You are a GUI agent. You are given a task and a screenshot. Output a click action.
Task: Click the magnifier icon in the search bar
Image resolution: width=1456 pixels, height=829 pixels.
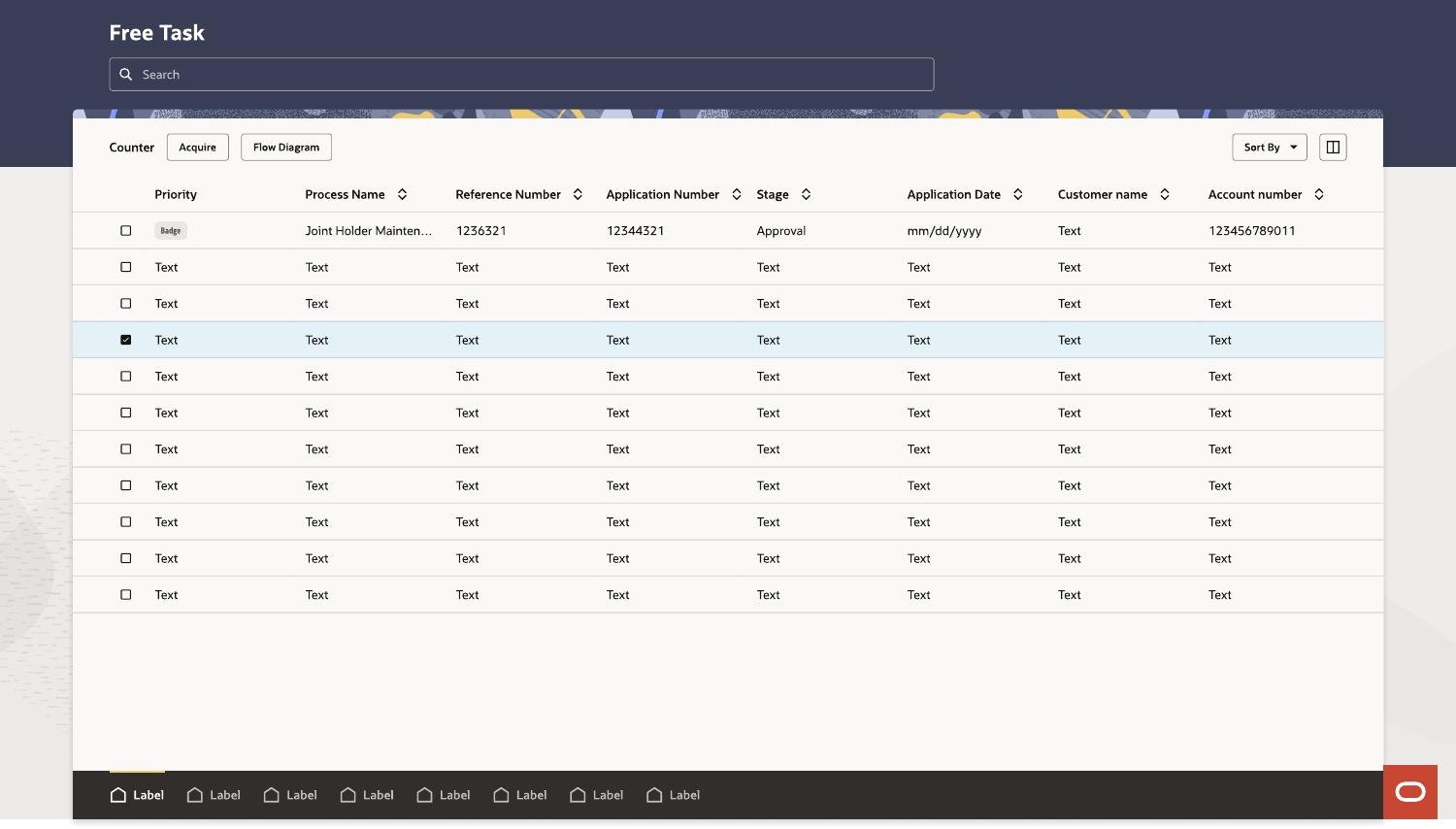pos(125,75)
